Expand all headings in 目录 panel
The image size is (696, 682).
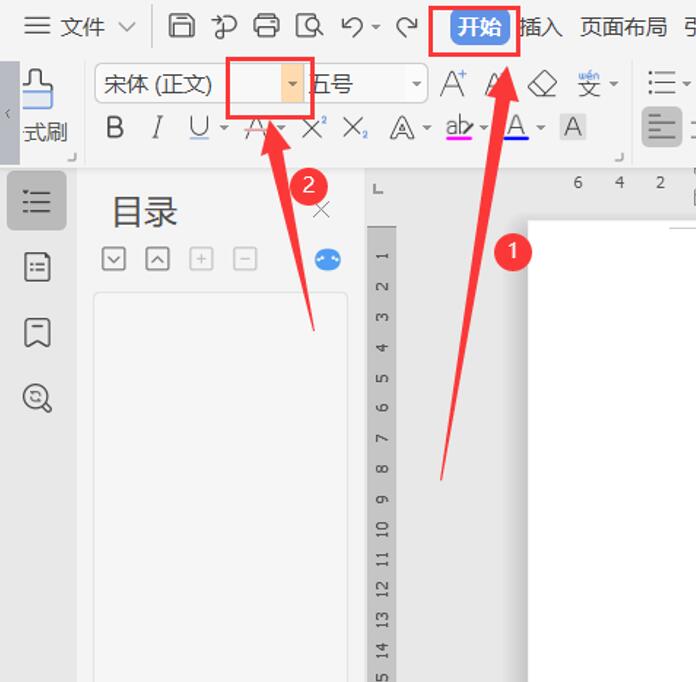tap(114, 258)
